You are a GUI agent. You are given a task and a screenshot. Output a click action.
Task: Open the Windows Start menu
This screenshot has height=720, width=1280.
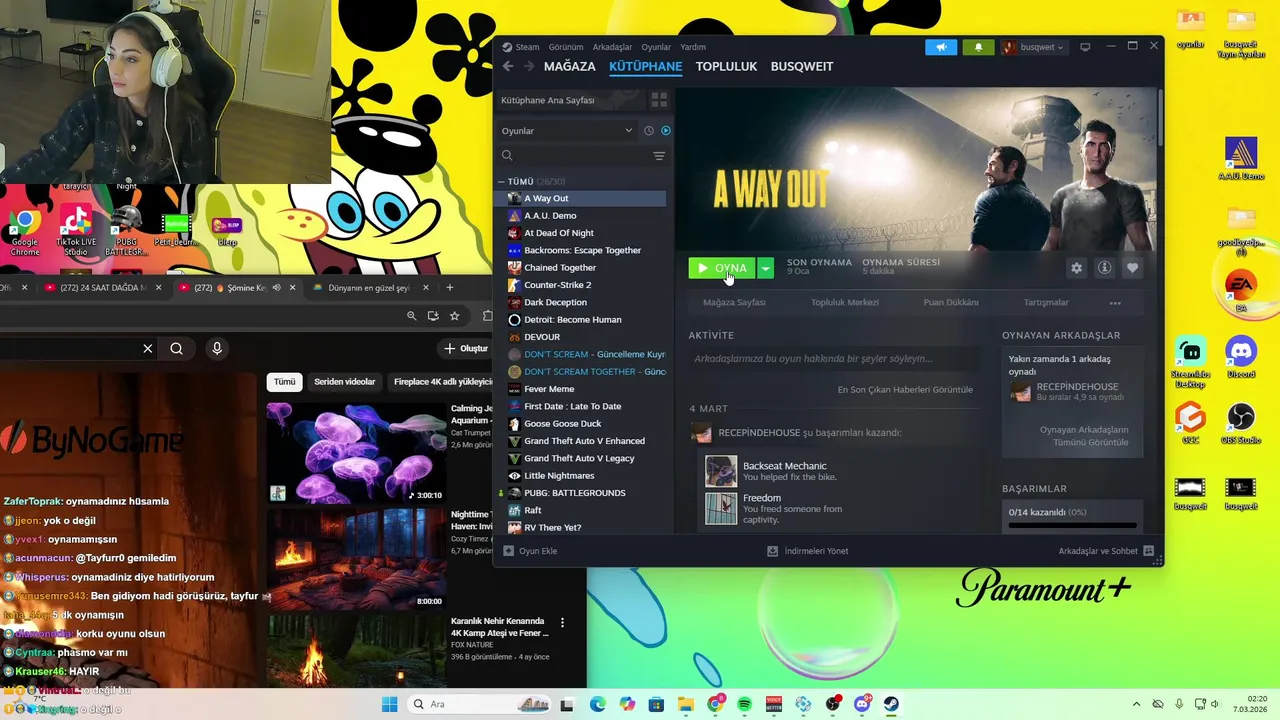[389, 704]
